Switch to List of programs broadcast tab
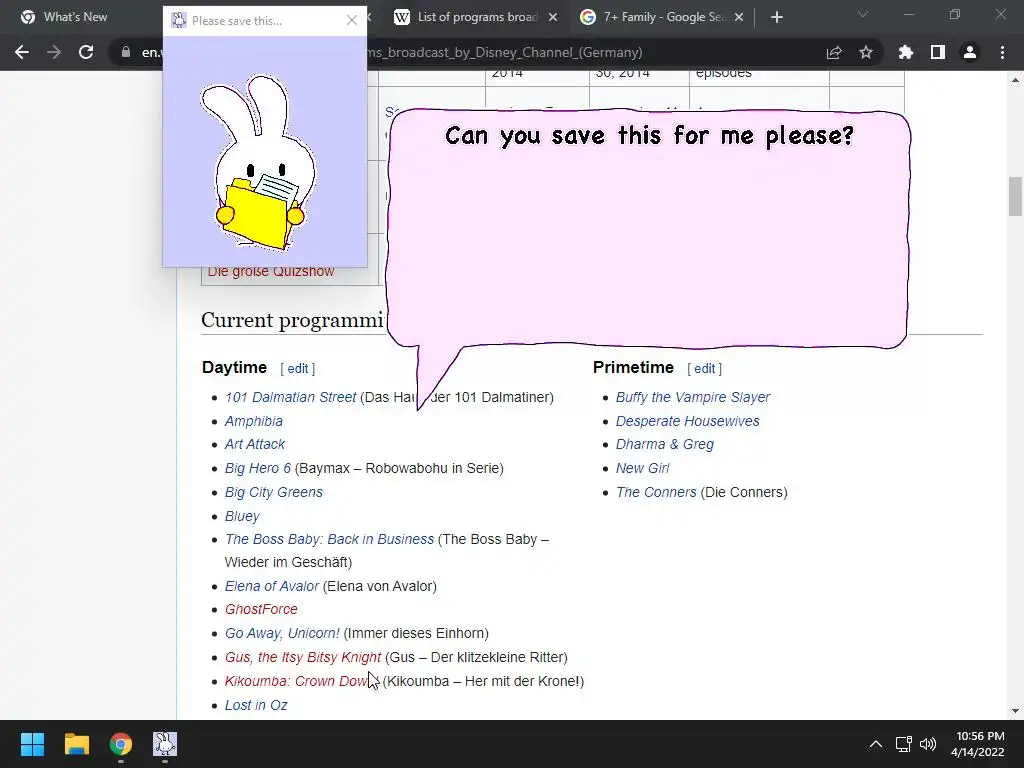The image size is (1024, 768). tap(477, 17)
